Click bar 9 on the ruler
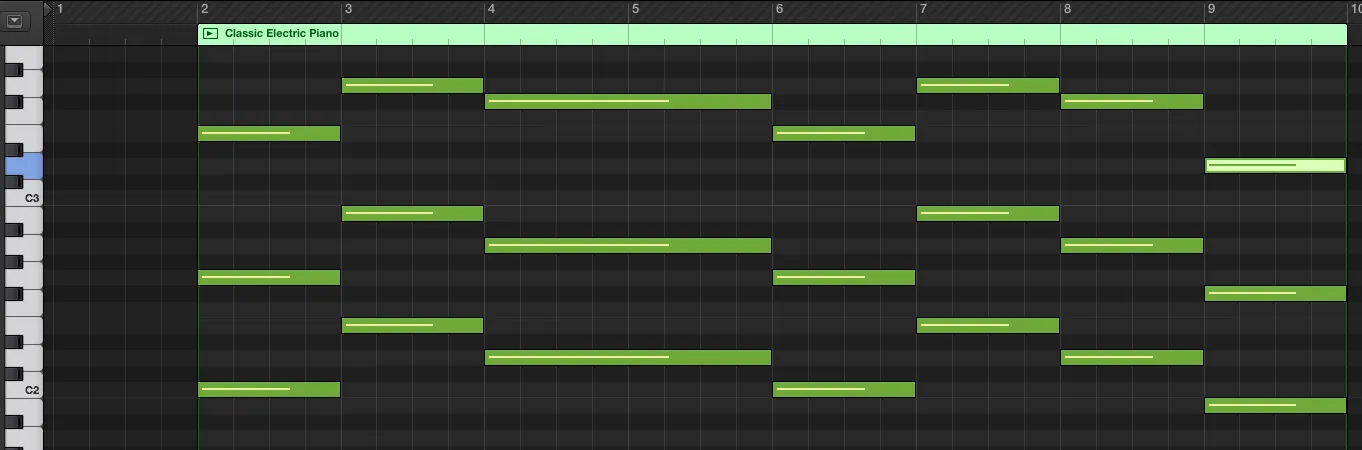Image resolution: width=1362 pixels, height=450 pixels. [1211, 9]
